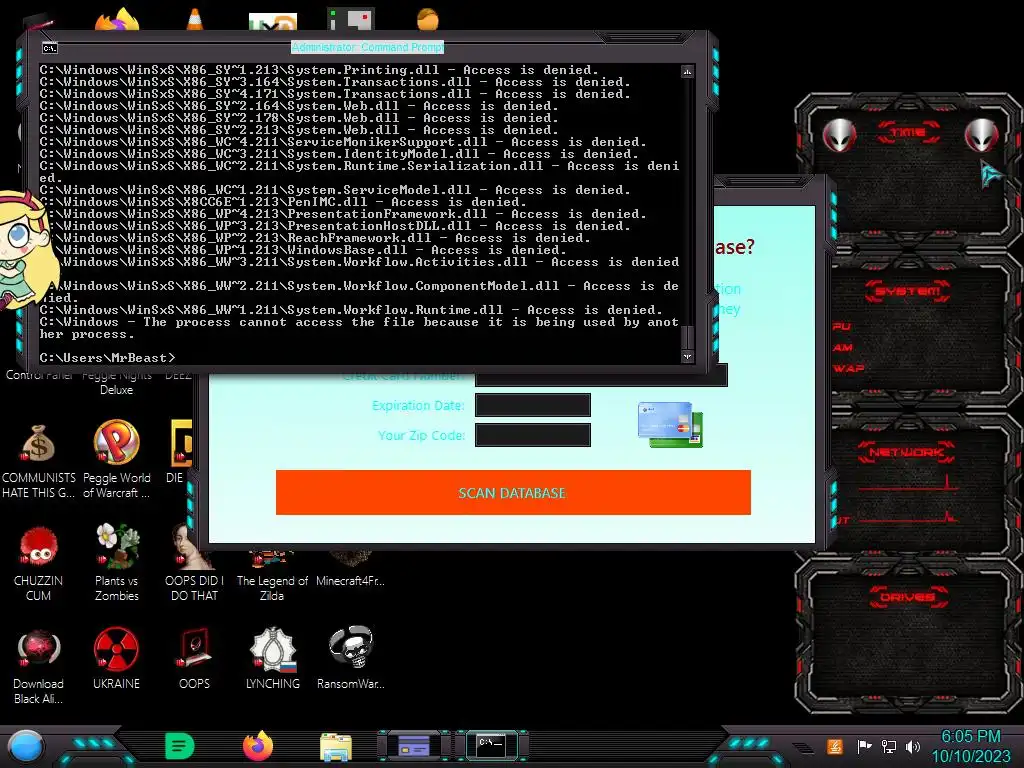Click the SYSTEM widget header
The width and height of the screenshot is (1024, 768).
[x=908, y=291]
